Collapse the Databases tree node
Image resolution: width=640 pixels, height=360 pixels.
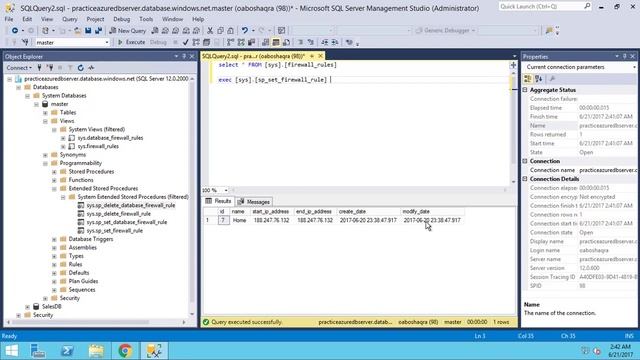(x=19, y=87)
